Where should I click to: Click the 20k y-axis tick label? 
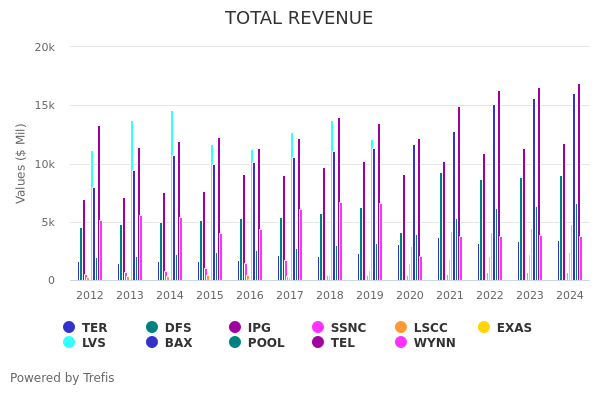[x=44, y=47]
